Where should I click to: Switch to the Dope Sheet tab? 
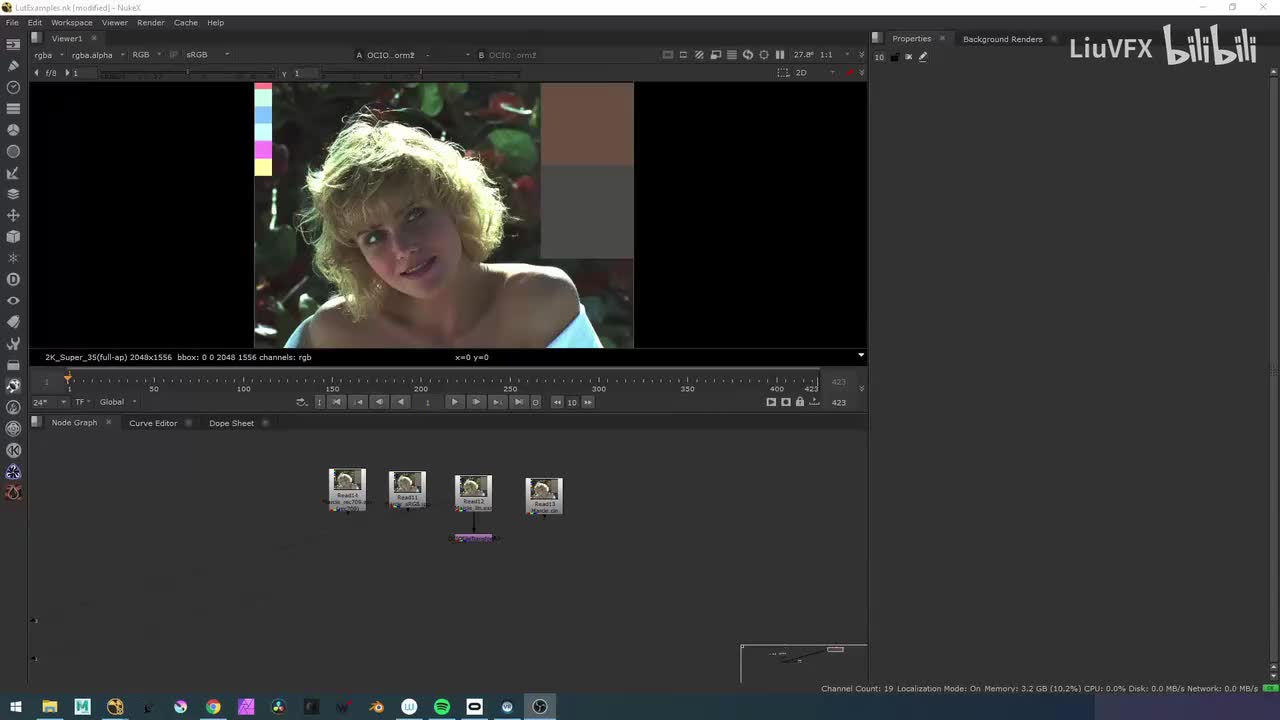click(x=231, y=423)
